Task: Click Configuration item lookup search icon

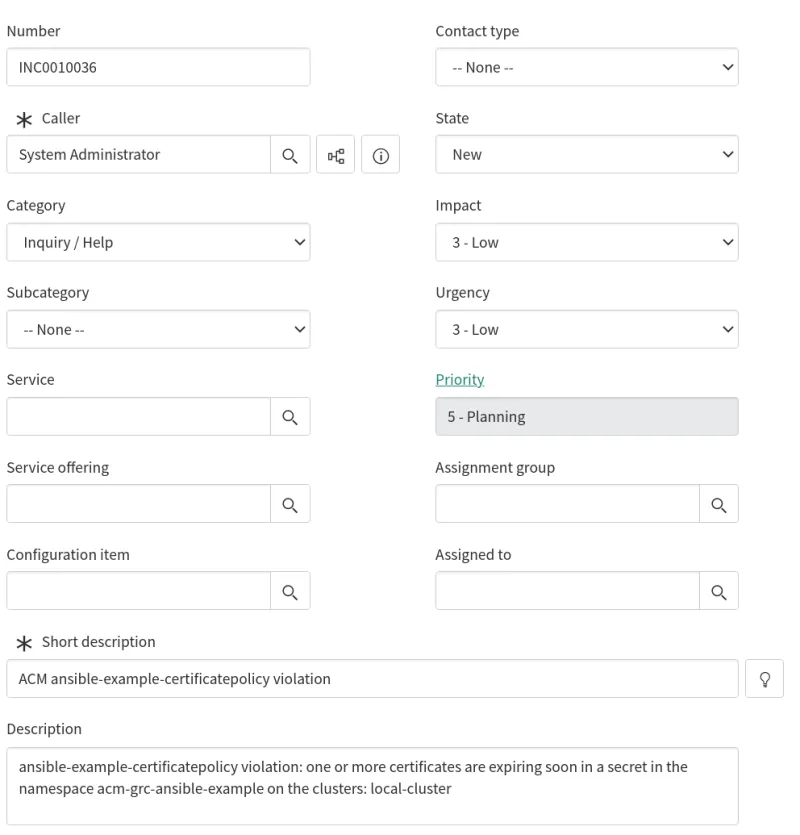Action: click(290, 591)
